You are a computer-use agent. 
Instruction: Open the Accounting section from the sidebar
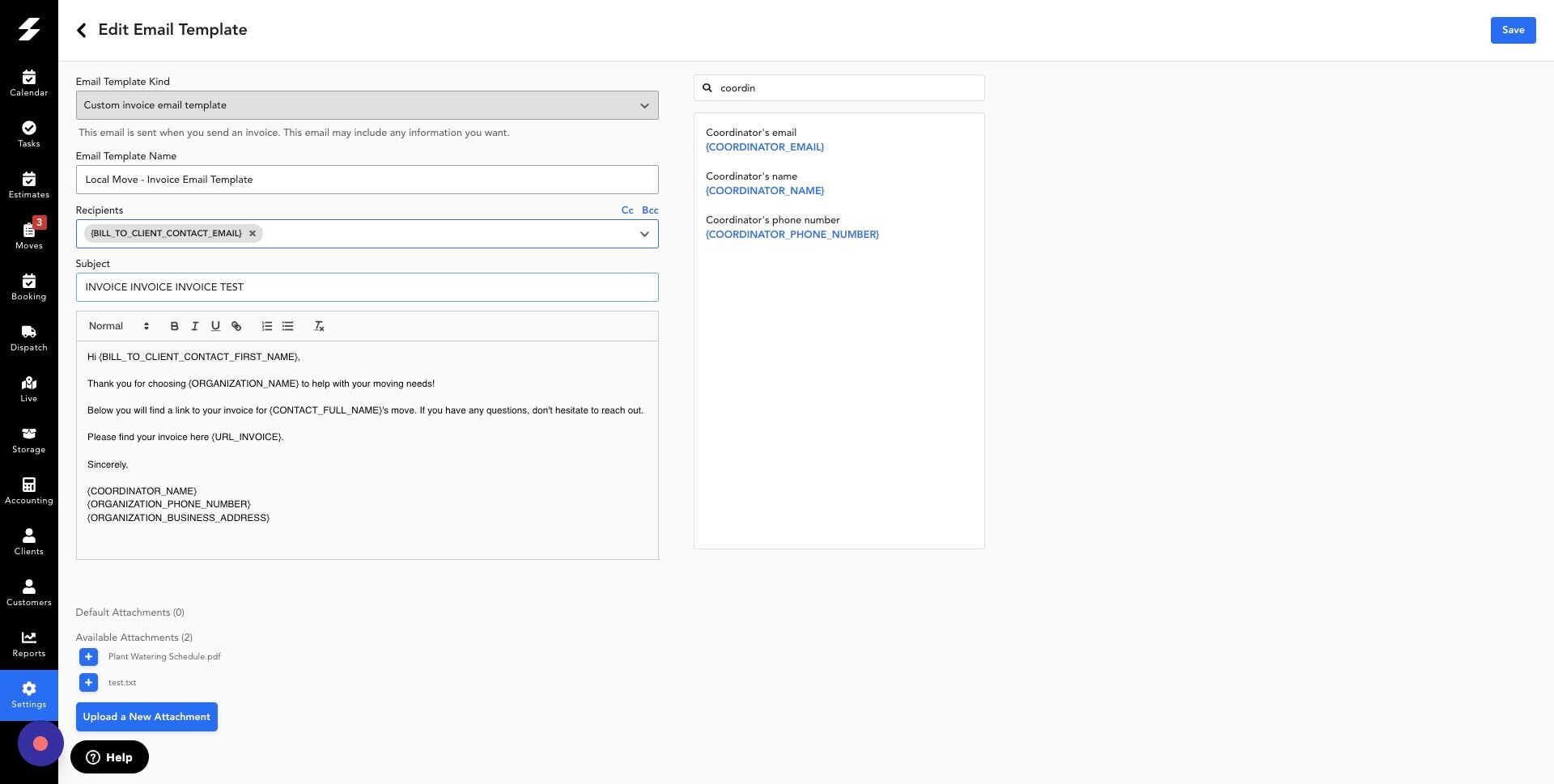29,490
